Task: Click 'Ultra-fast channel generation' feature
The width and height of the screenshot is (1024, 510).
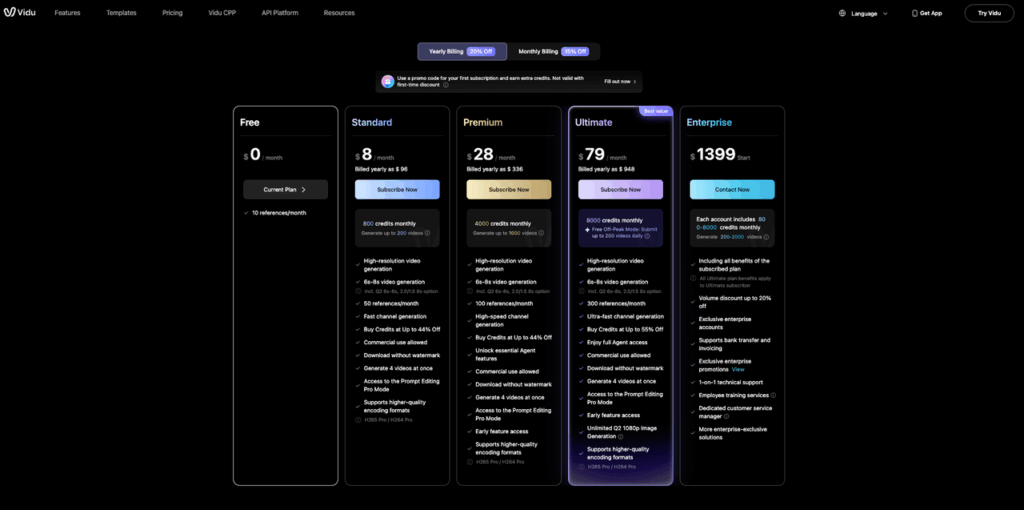Action: click(x=626, y=317)
